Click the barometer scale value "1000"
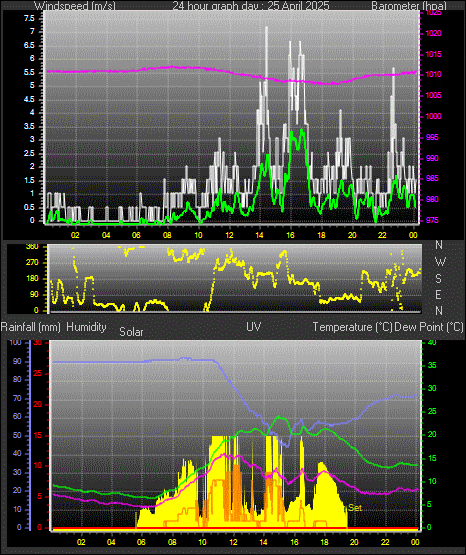 coord(433,116)
